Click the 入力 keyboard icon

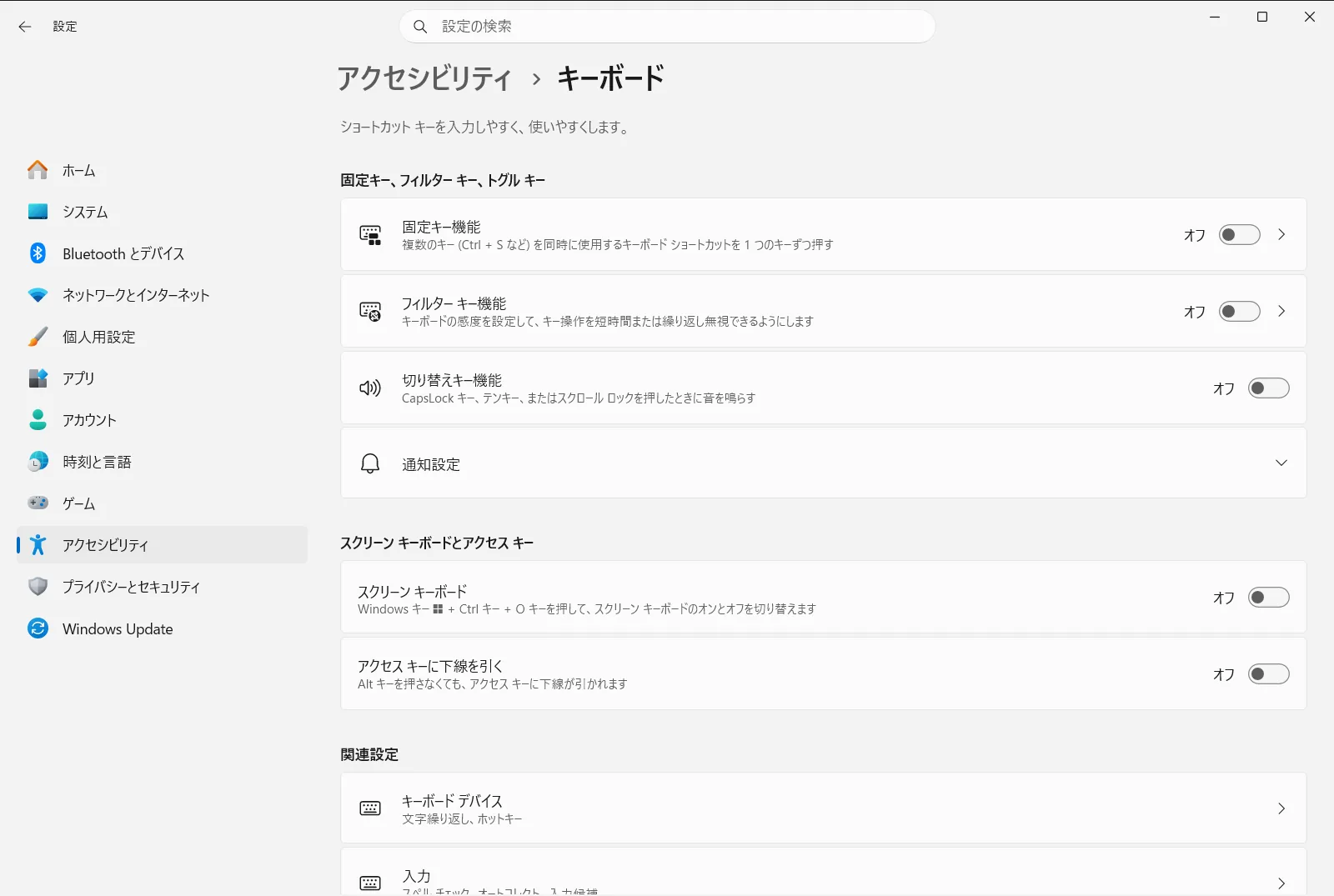click(x=370, y=883)
